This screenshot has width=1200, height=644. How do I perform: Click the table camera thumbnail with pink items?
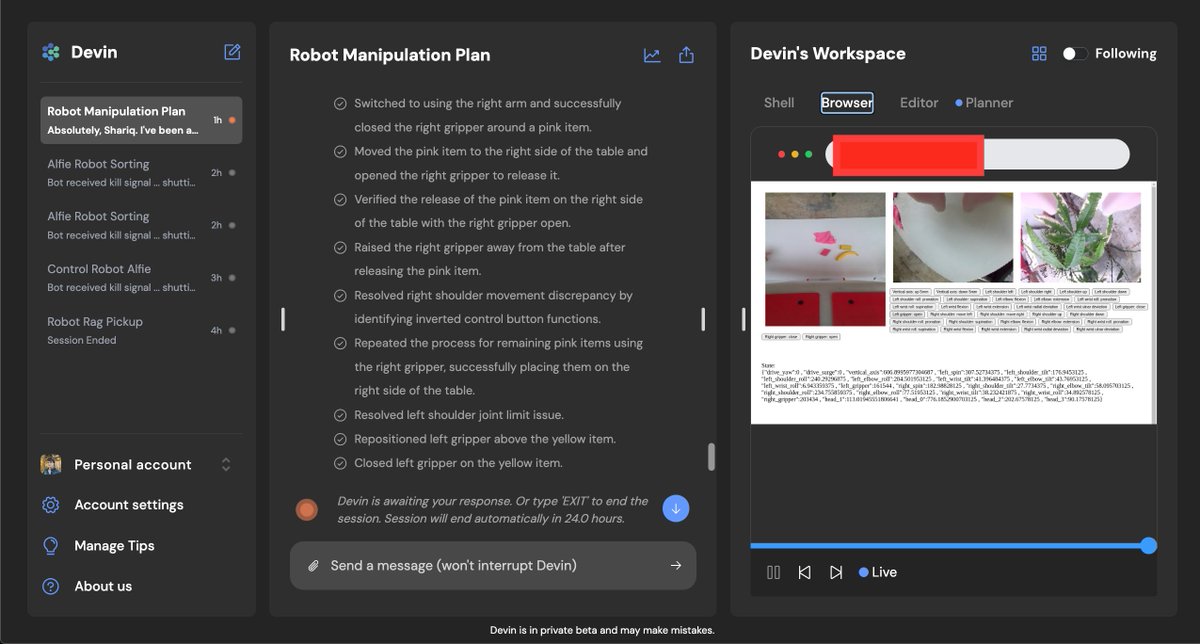pos(825,259)
